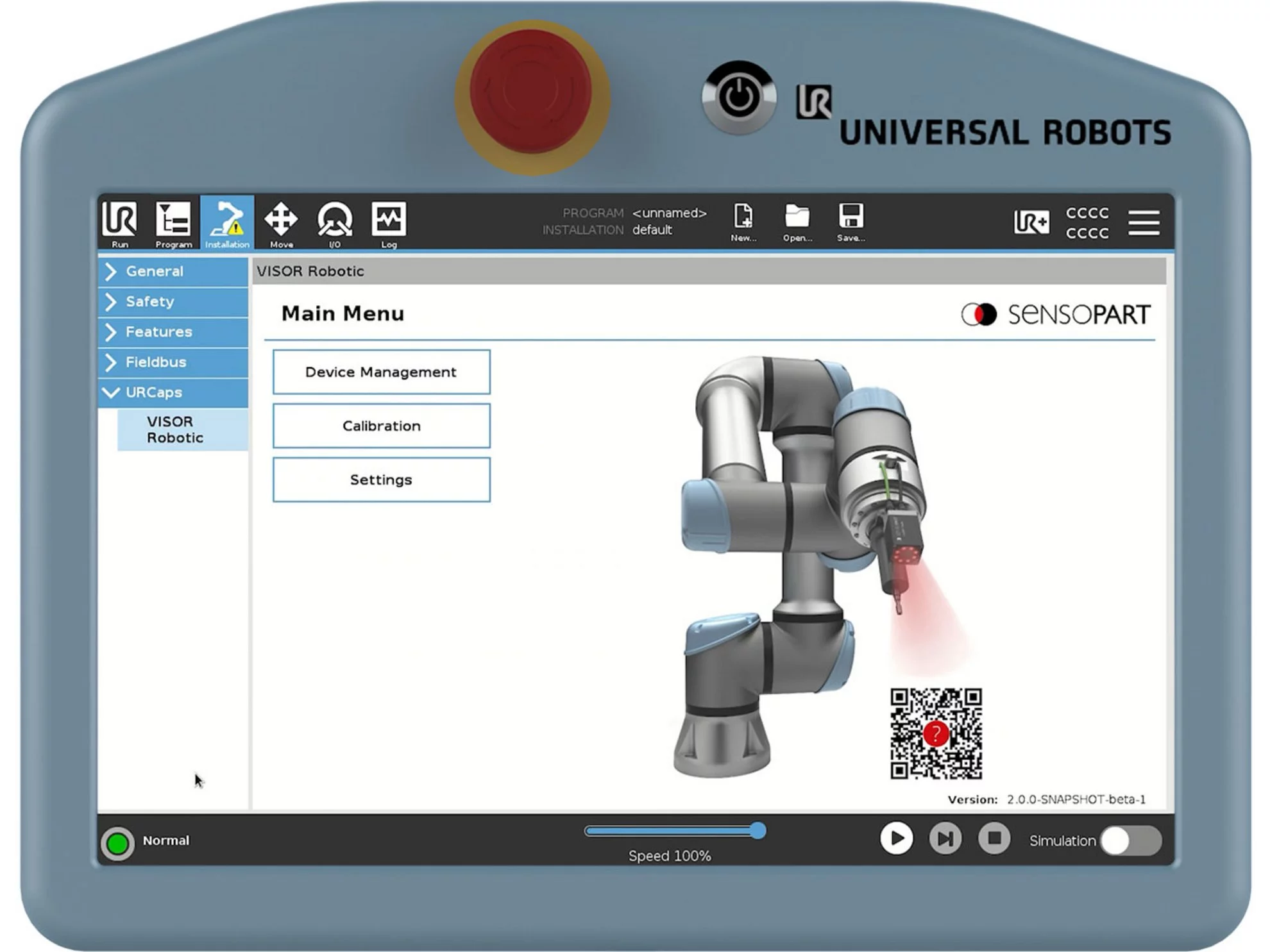Open the UR+ icon
This screenshot has width=1270, height=952.
click(1031, 222)
